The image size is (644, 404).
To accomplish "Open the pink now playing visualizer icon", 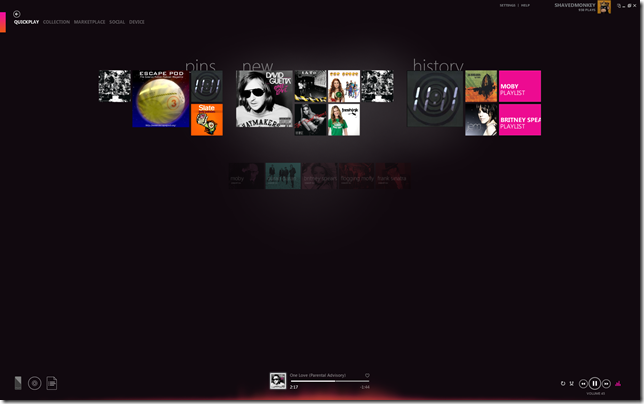I will [x=618, y=383].
